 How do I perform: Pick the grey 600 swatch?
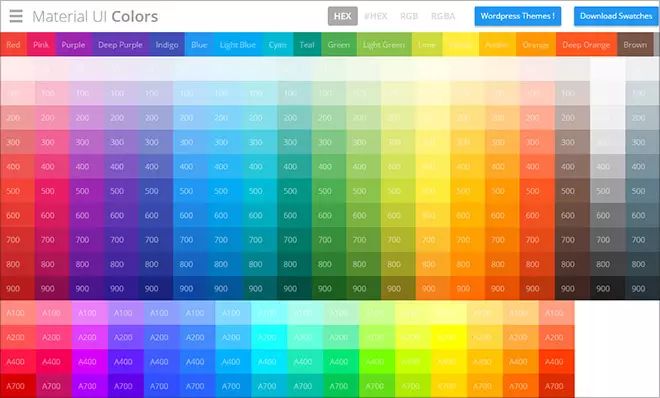[607, 215]
